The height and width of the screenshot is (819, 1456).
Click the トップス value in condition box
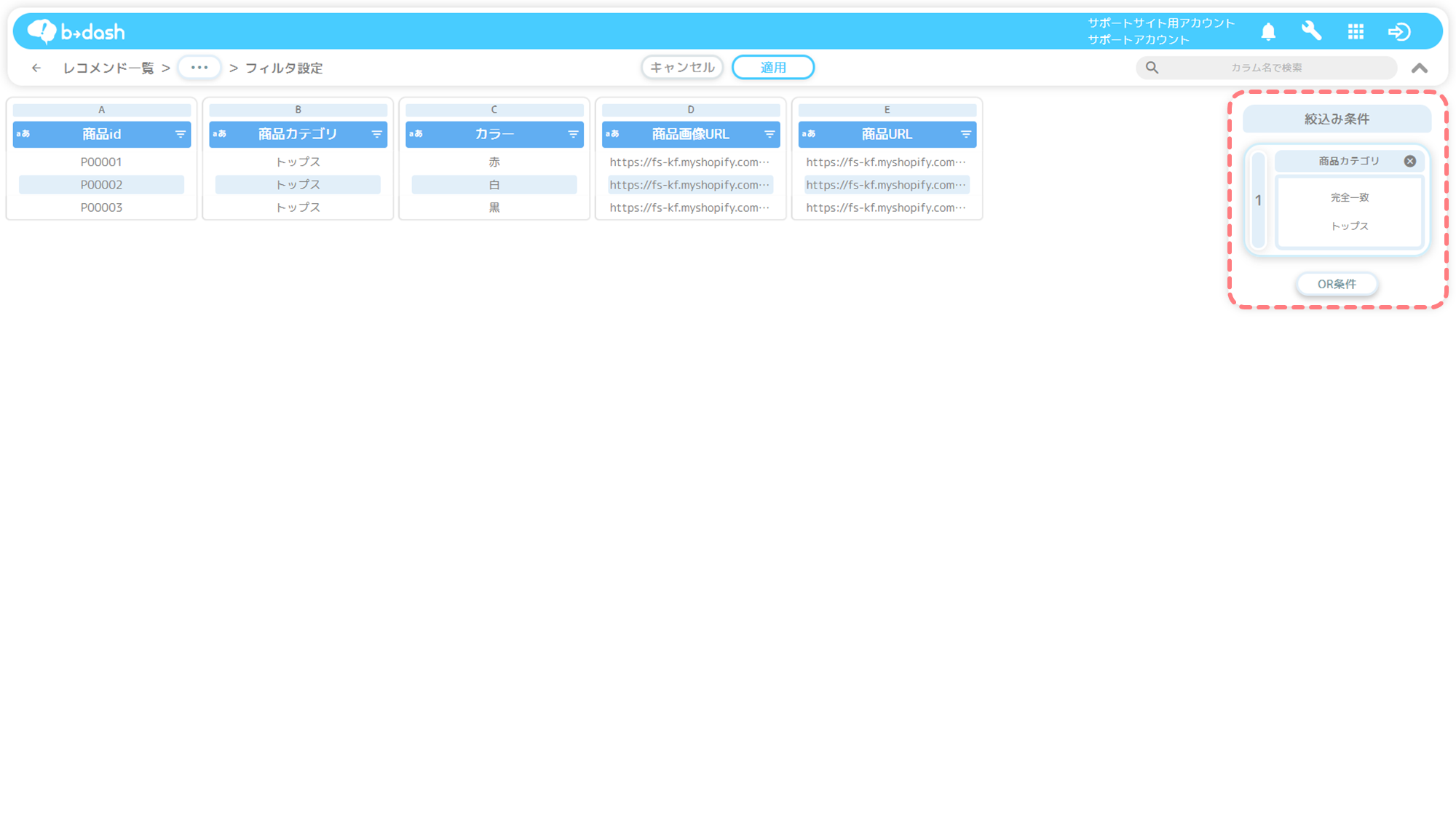tap(1350, 226)
